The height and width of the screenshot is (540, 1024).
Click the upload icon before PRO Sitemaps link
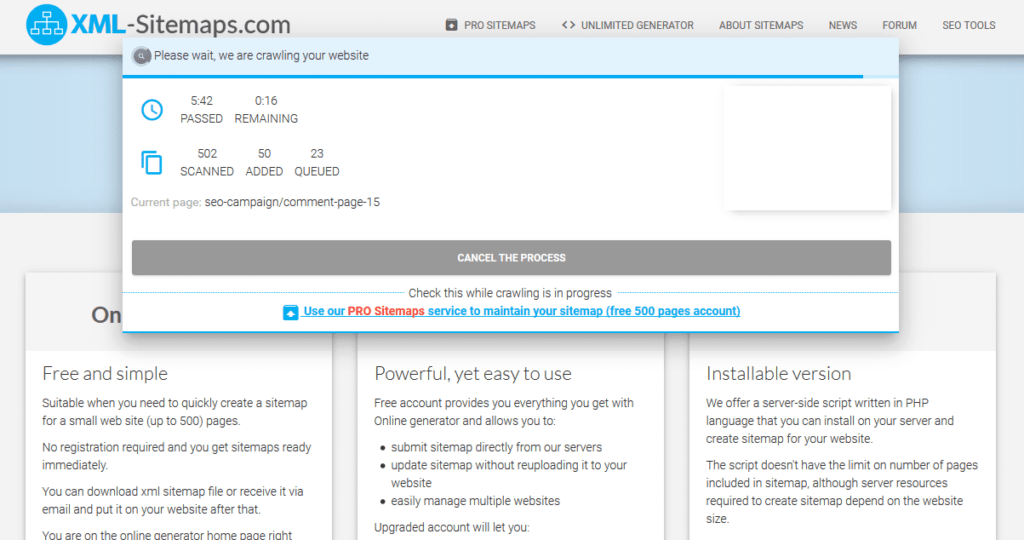click(x=291, y=312)
